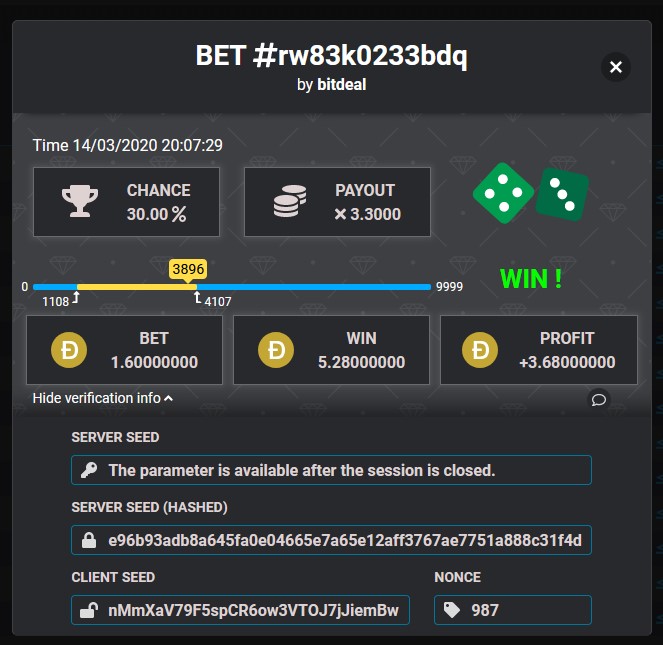Click the key icon in Server Seed field
Viewport: 663px width, 645px height.
pos(89,470)
